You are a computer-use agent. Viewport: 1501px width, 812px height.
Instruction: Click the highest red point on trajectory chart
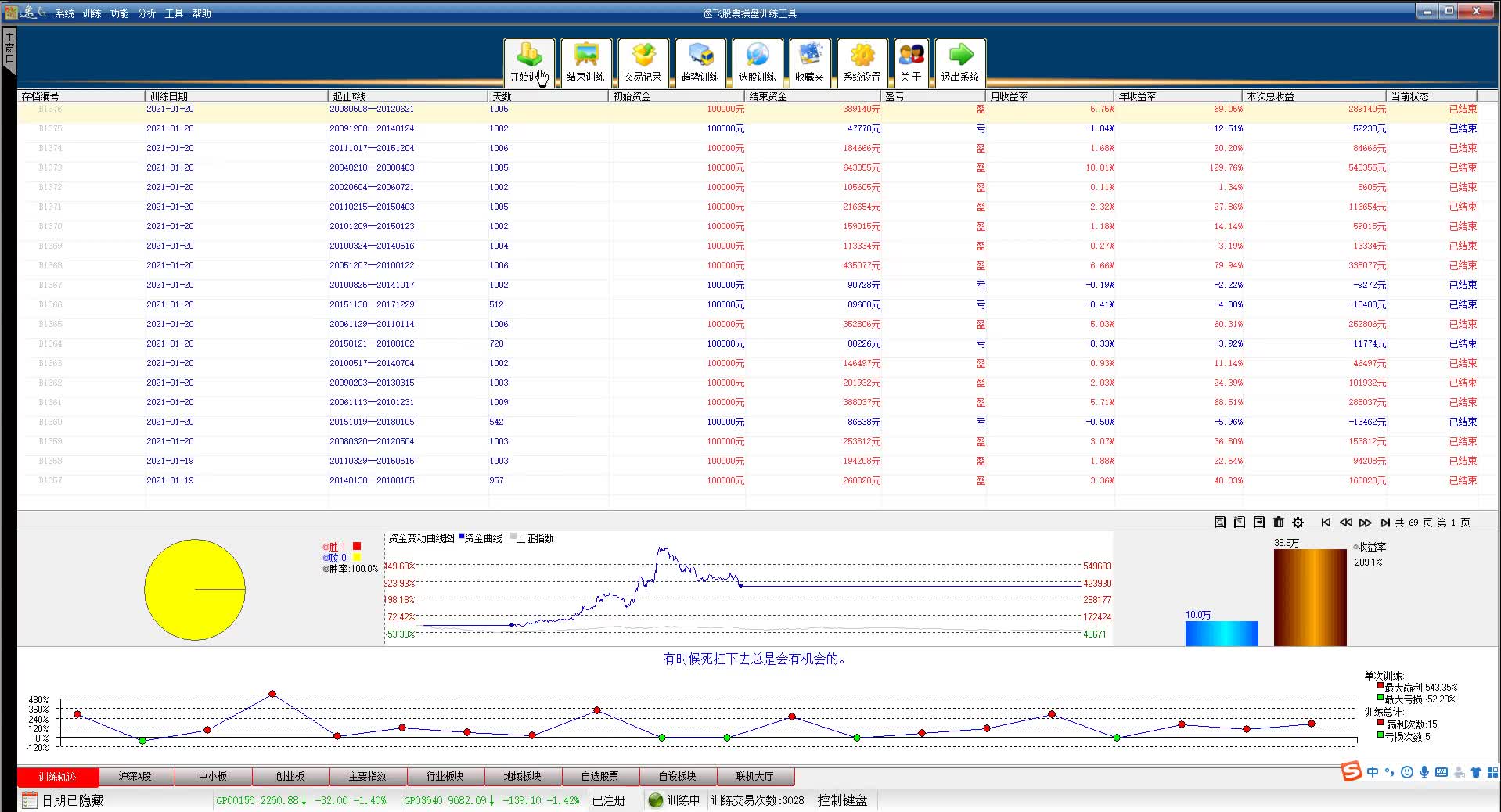272,694
